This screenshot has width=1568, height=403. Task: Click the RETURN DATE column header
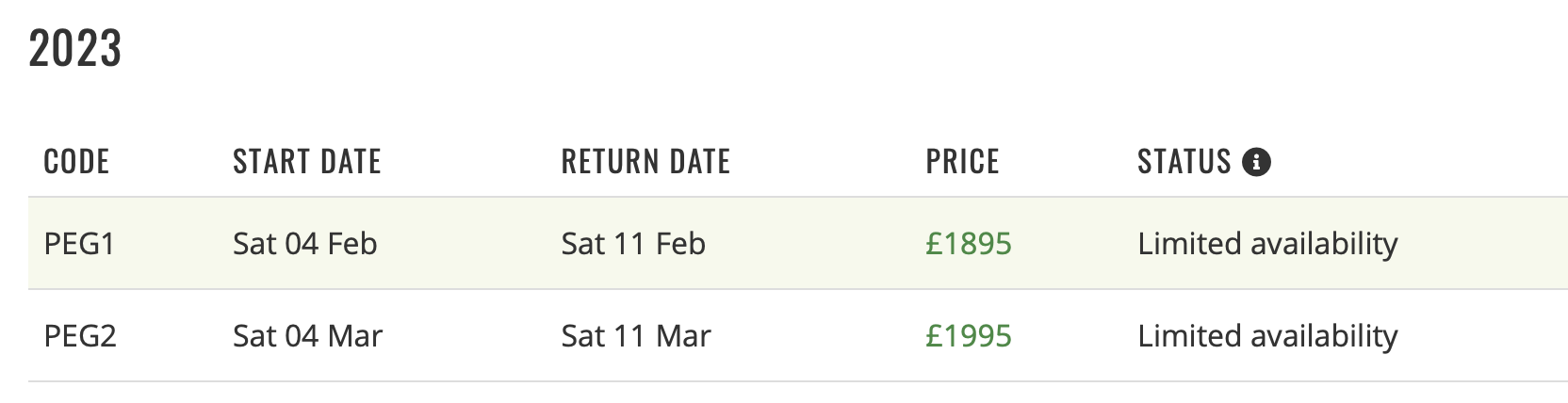point(646,162)
